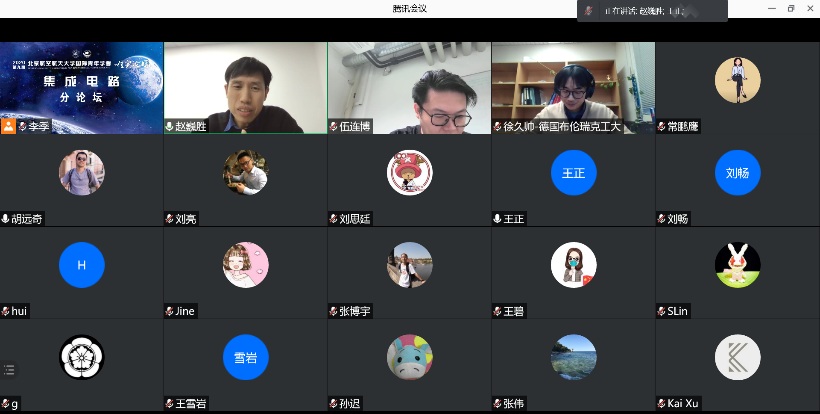Click 伍连博's camera video tile
Screen dimensions: 820x414
[x=409, y=85]
